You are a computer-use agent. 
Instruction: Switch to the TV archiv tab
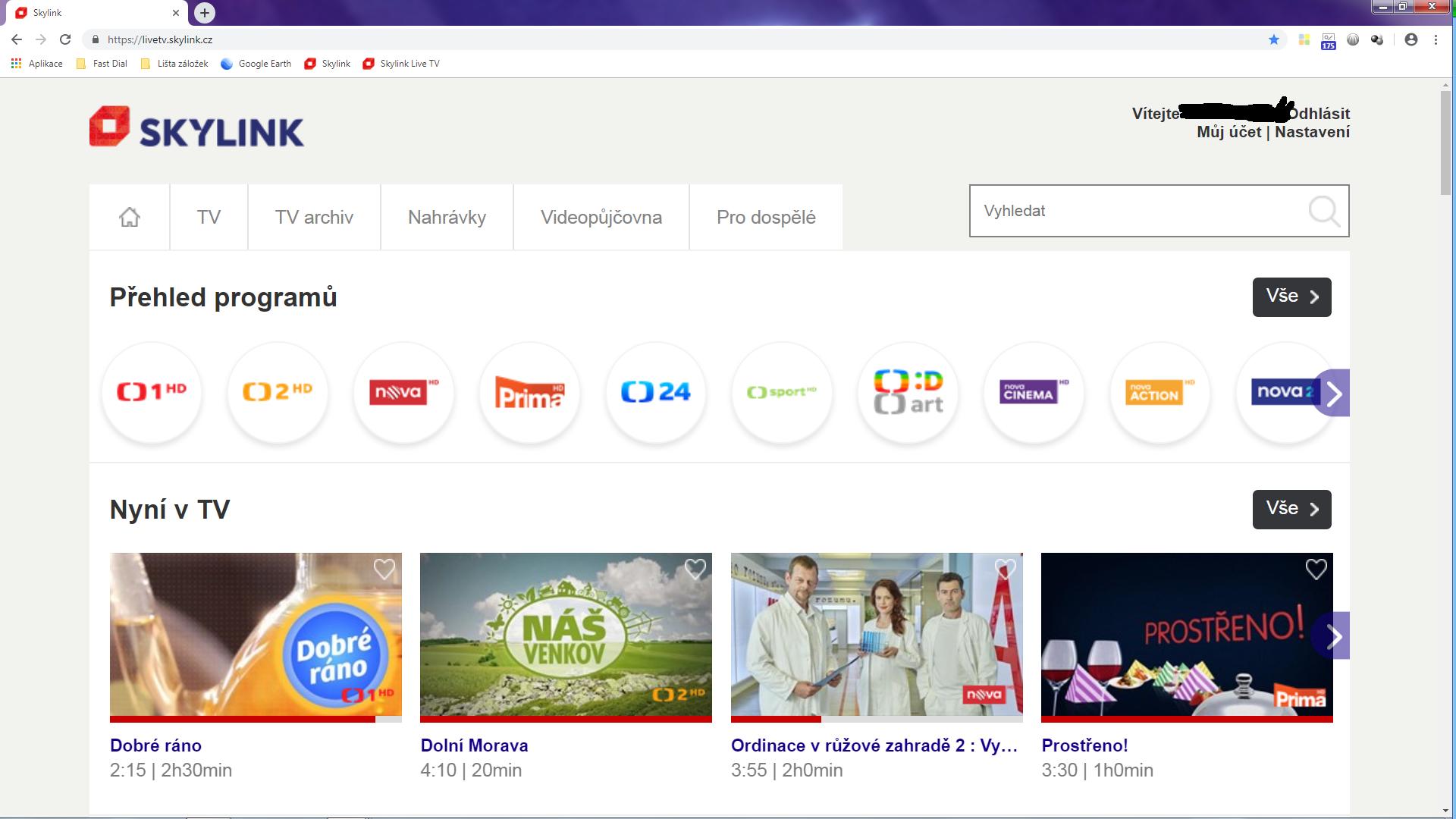(314, 217)
